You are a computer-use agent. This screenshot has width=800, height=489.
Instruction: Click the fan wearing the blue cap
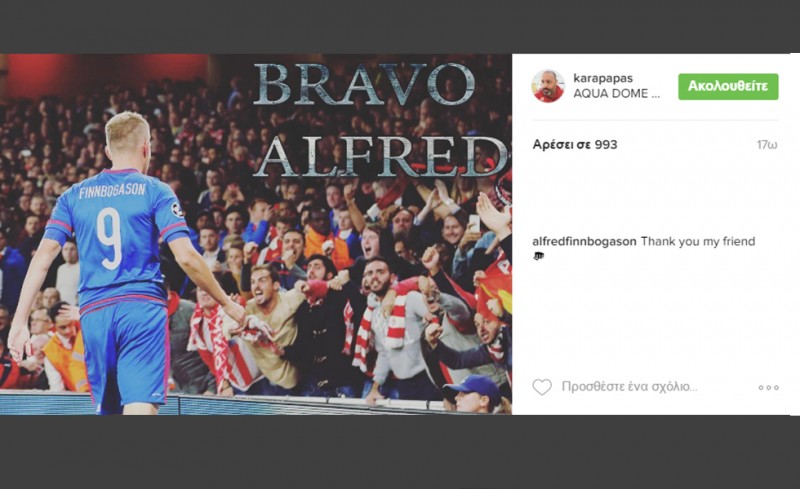474,393
